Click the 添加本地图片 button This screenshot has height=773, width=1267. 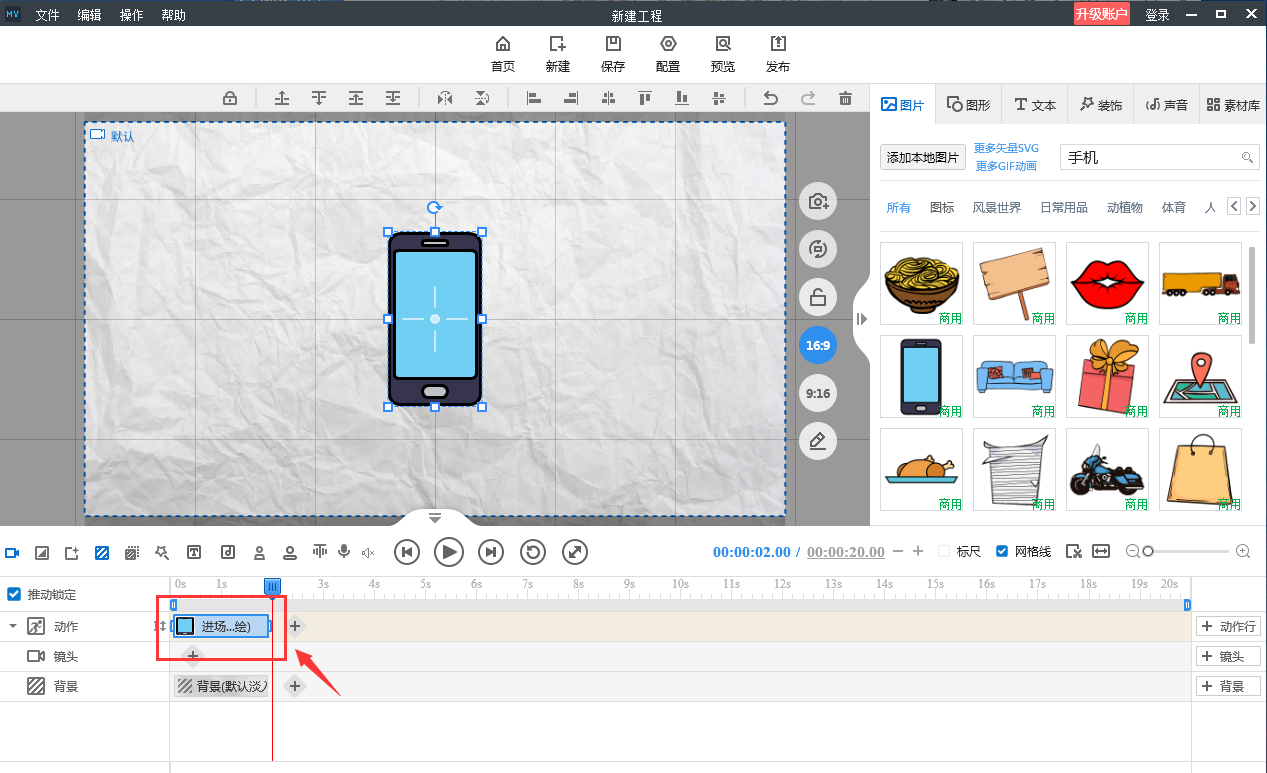(x=922, y=158)
